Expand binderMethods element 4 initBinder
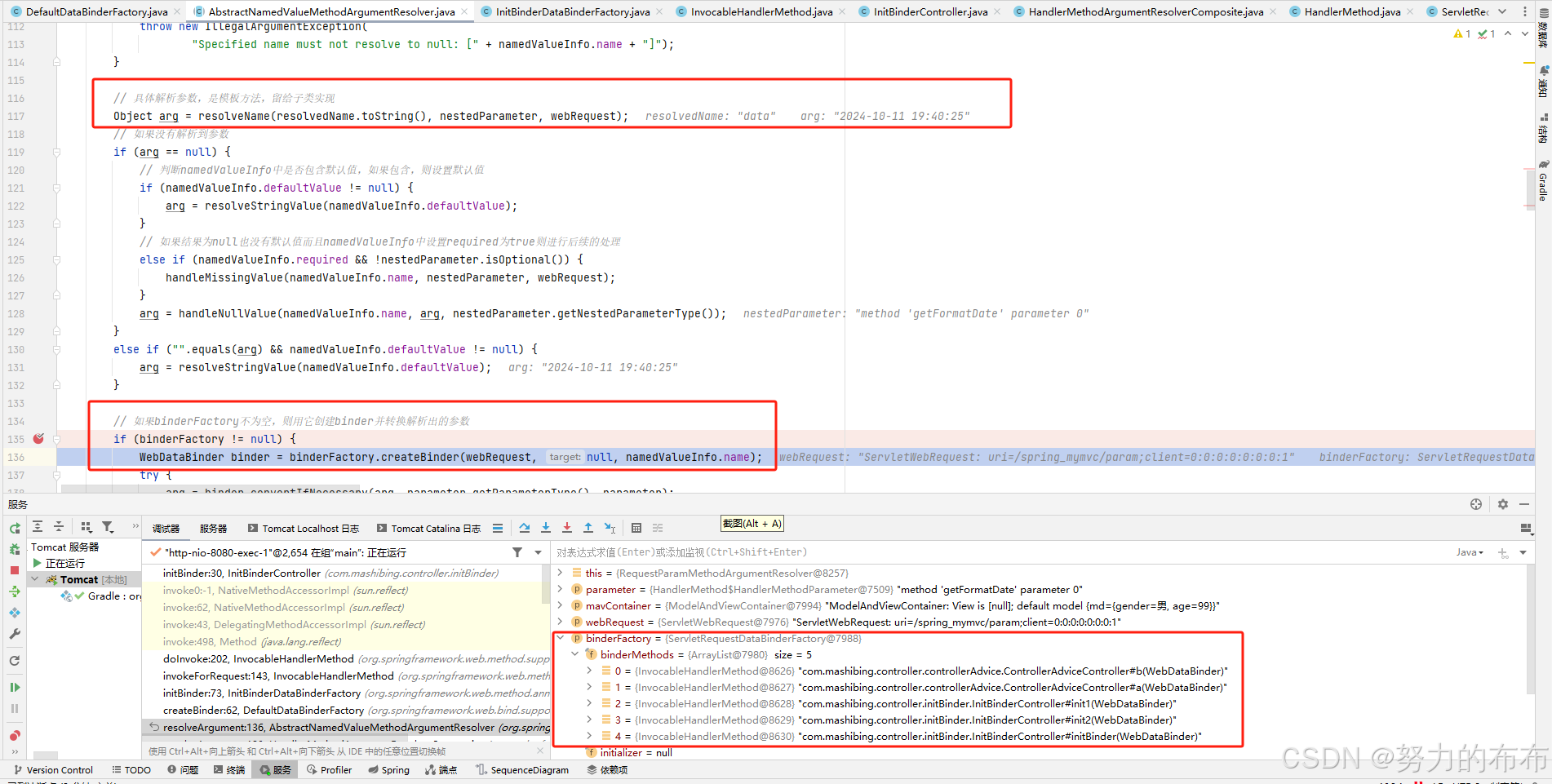 point(589,736)
